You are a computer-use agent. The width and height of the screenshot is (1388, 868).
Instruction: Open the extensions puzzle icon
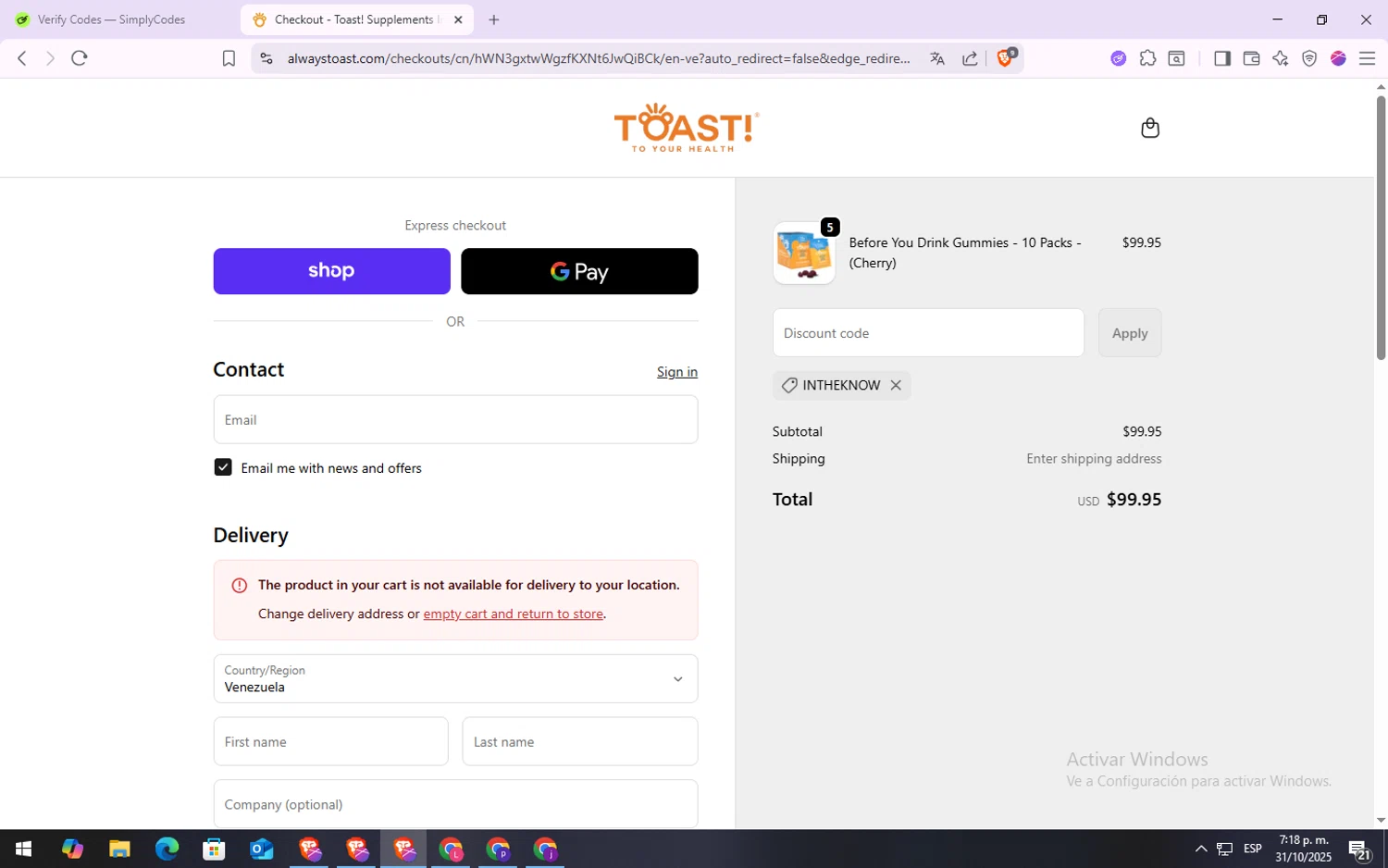click(1147, 58)
